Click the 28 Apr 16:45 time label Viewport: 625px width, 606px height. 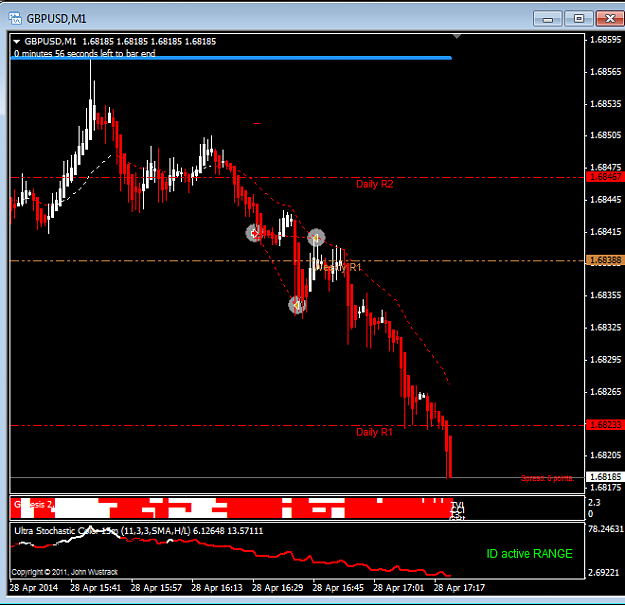click(338, 588)
